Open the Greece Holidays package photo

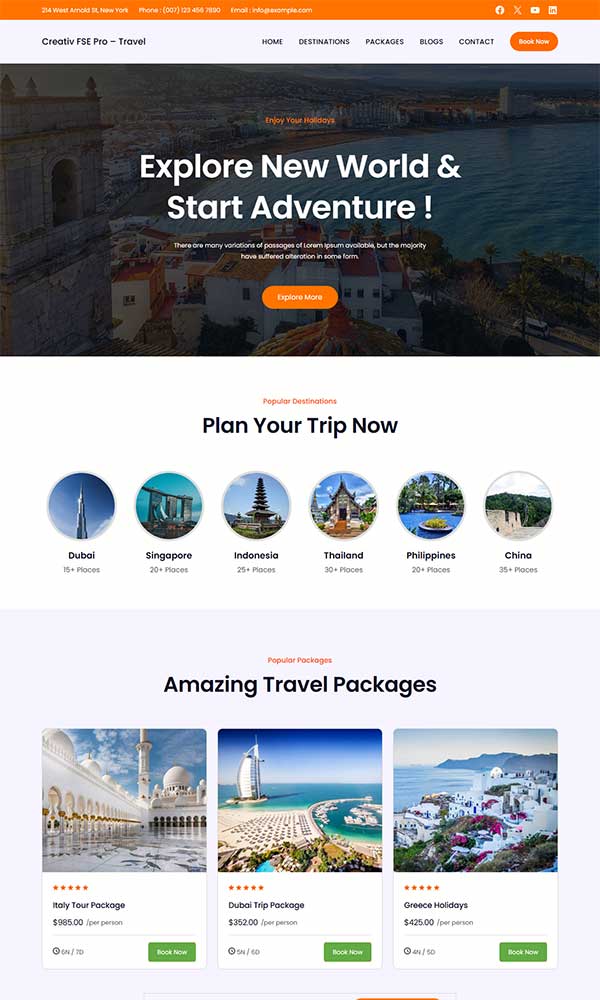click(x=476, y=800)
